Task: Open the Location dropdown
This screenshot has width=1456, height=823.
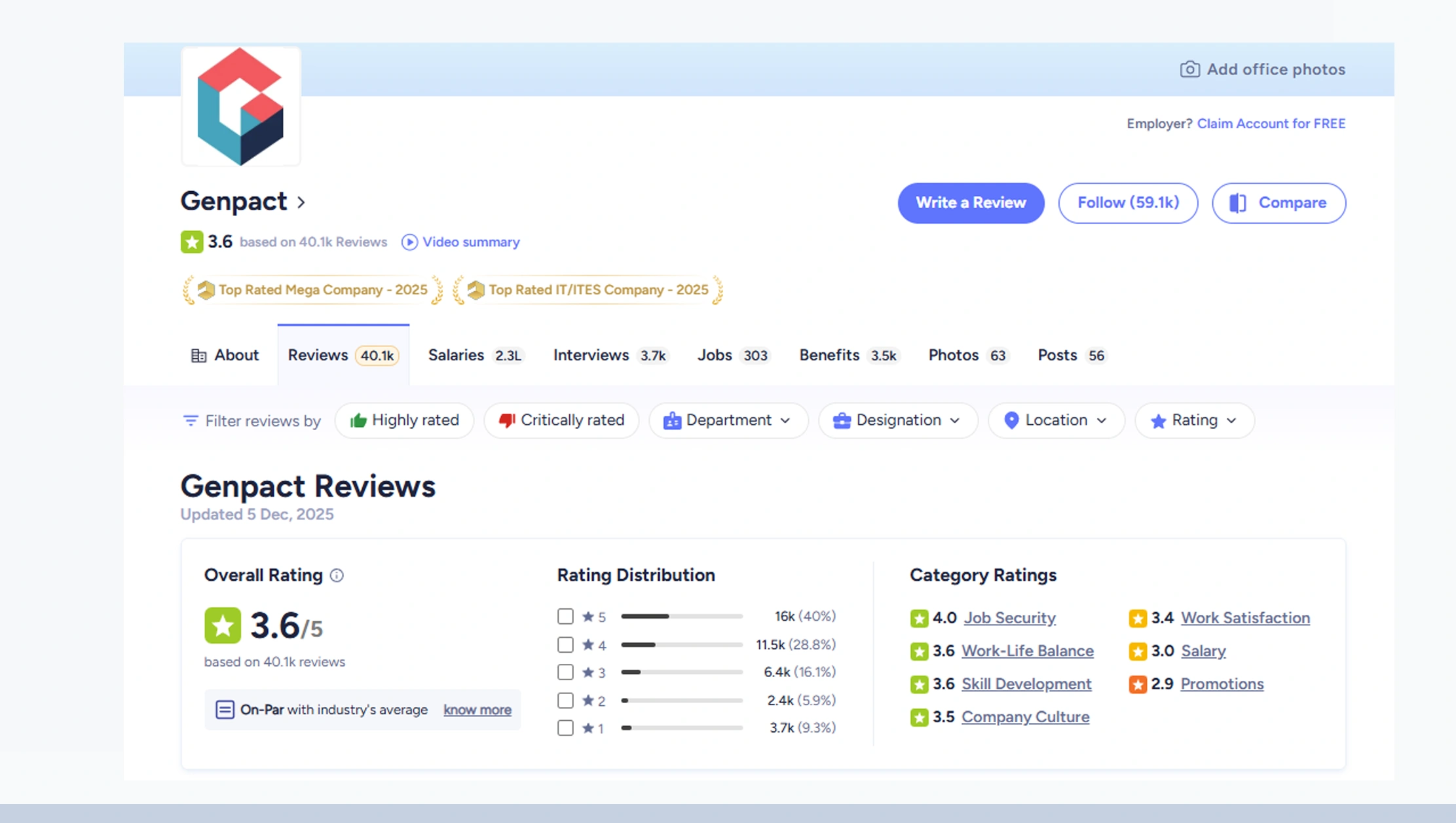Action: pyautogui.click(x=1055, y=420)
